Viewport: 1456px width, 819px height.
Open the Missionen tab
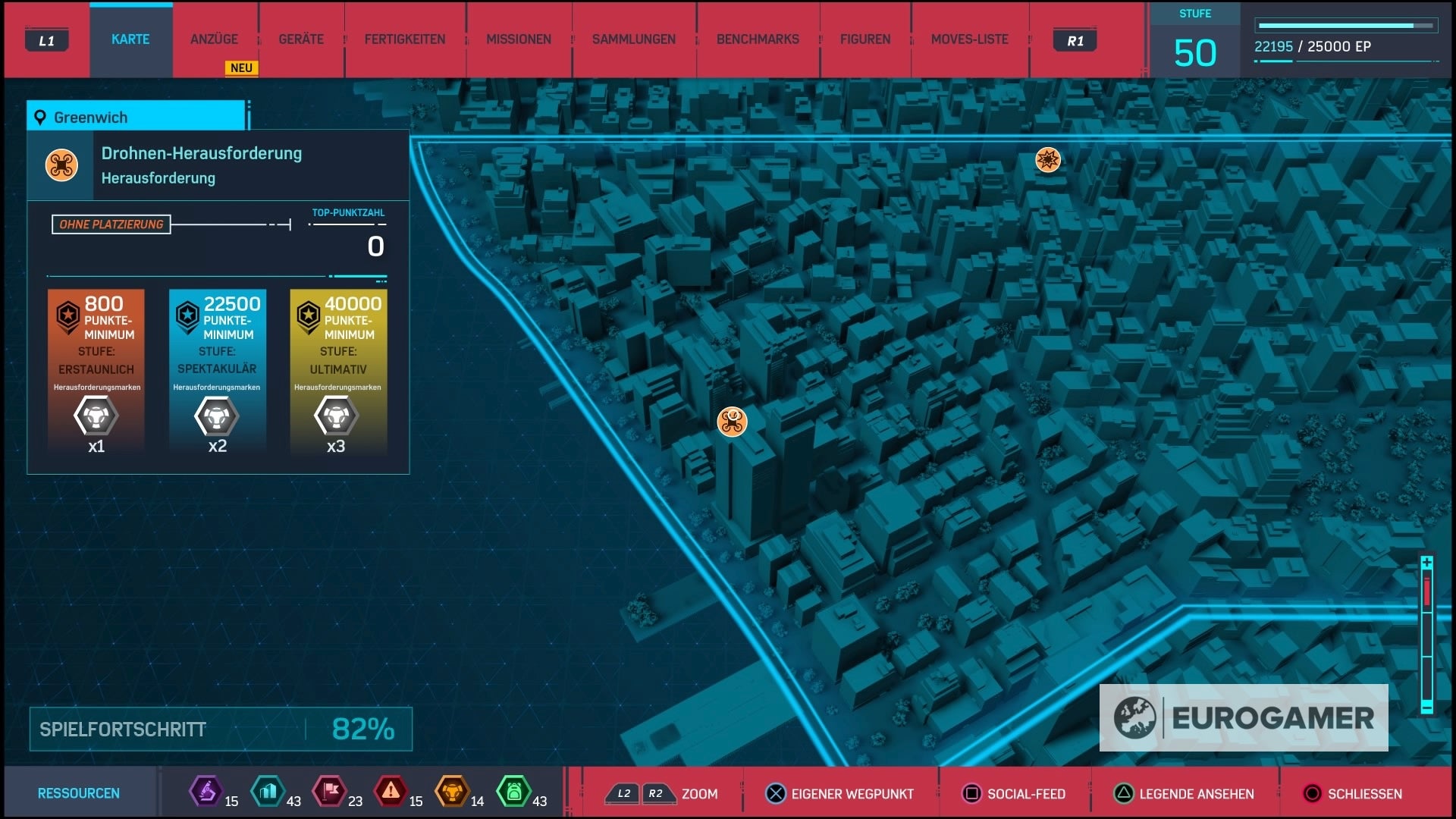pos(519,39)
